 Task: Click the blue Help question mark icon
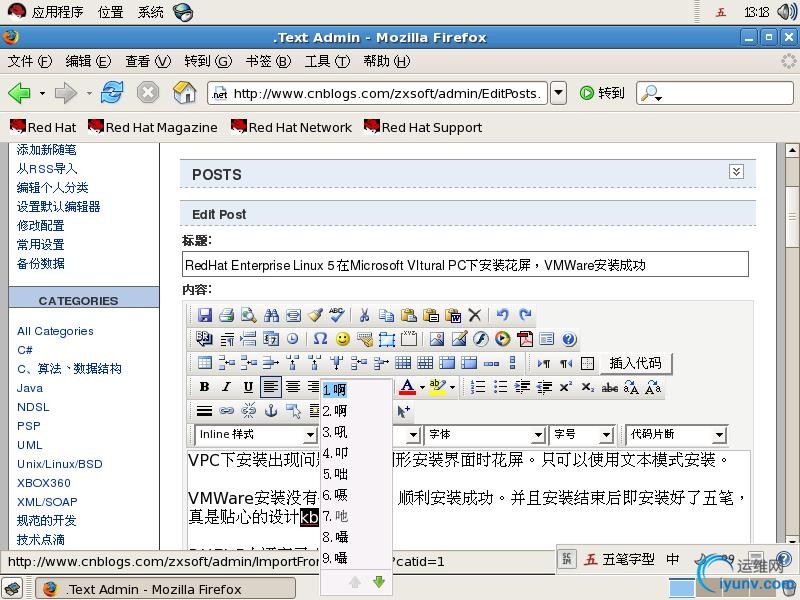point(569,339)
